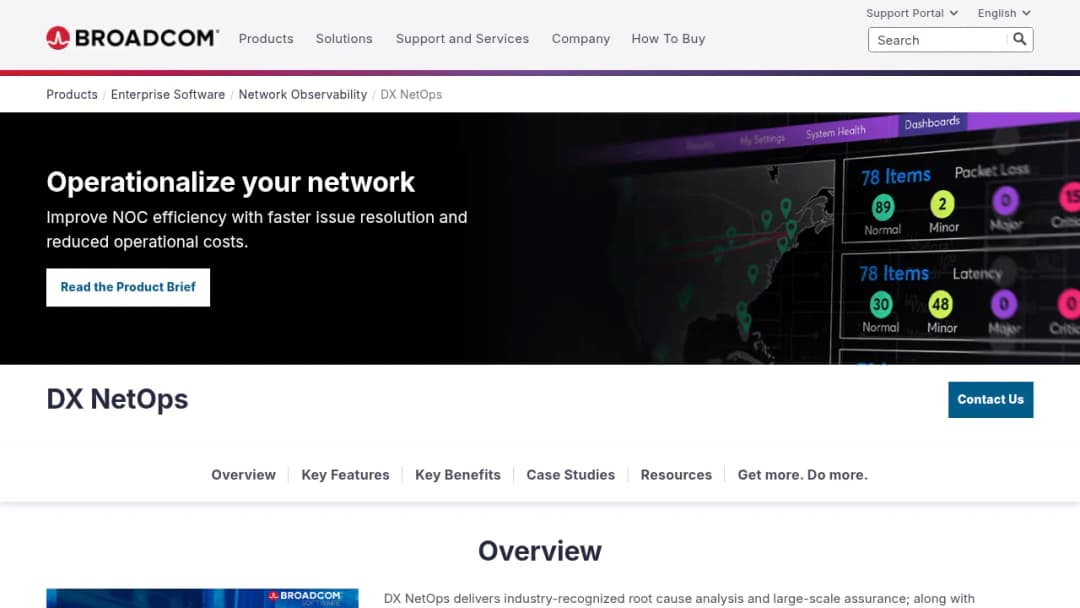
Task: Click the Contact Us button
Action: point(990,399)
